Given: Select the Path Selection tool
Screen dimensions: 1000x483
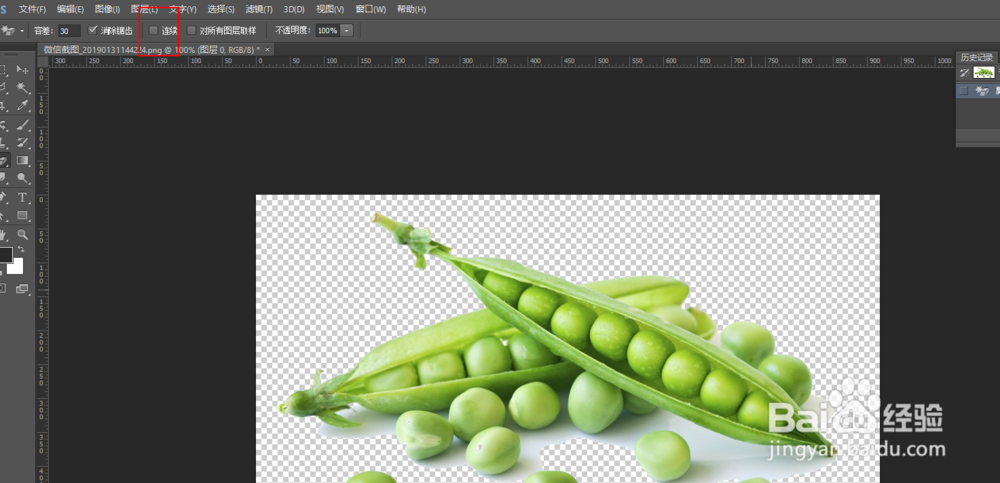Looking at the screenshot, I should point(3,216).
